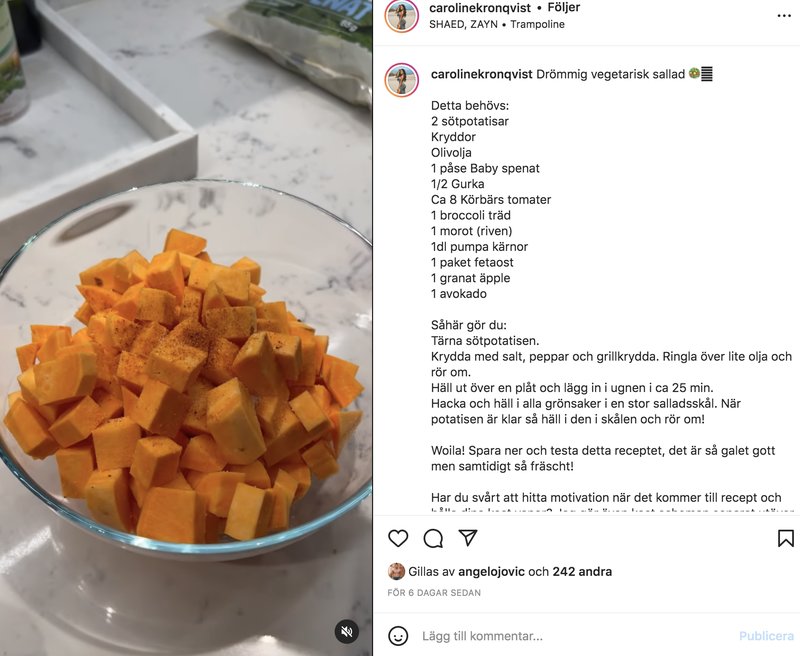Open the emoji picker smiley icon
The height and width of the screenshot is (656, 800).
[x=398, y=636]
